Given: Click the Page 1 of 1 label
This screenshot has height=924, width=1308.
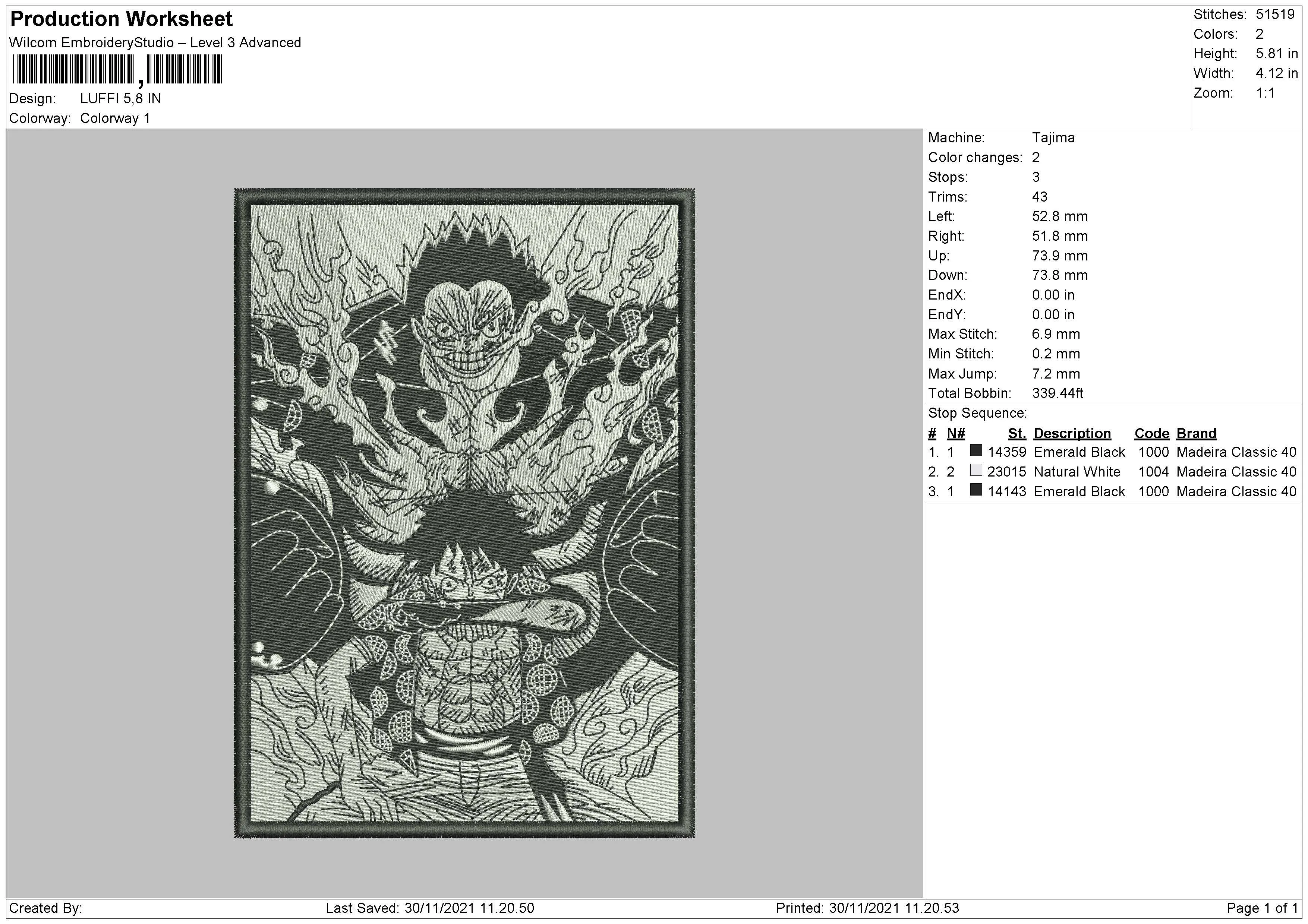Looking at the screenshot, I should [1262, 909].
